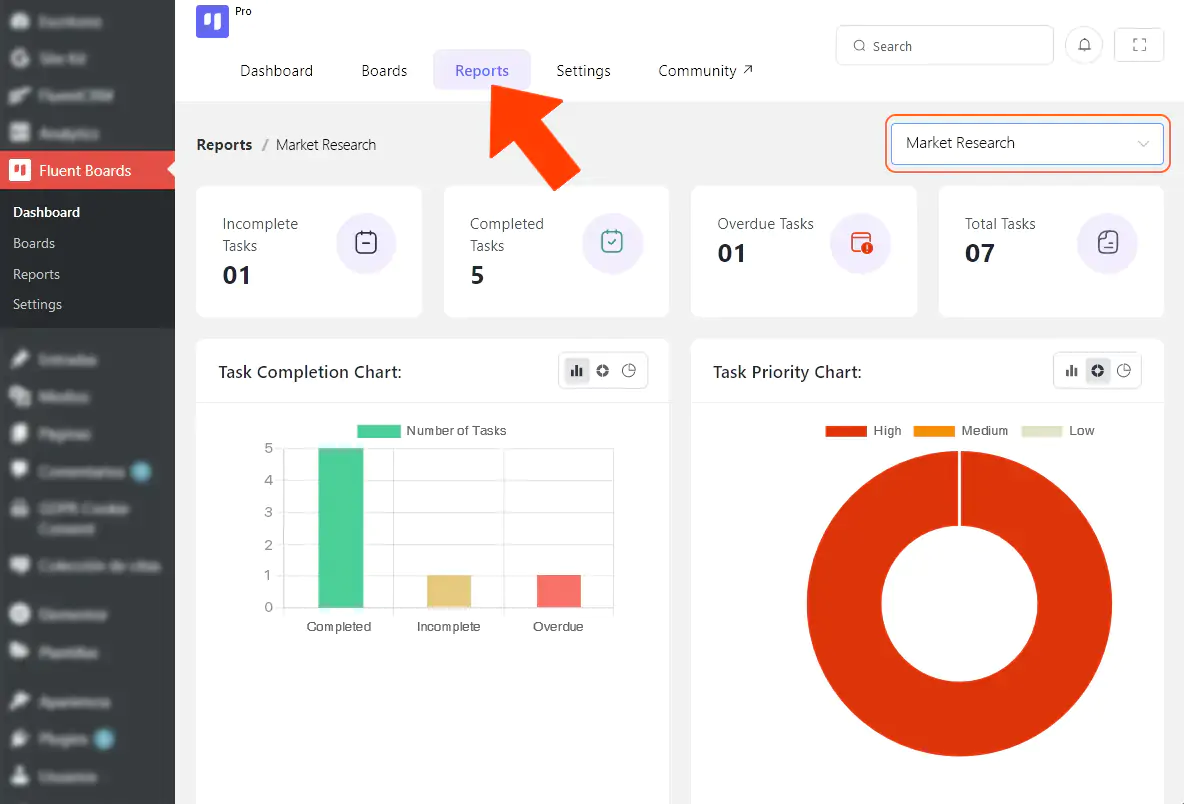Open the Market Research board dropdown
1184x804 pixels.
pyautogui.click(x=1010, y=143)
